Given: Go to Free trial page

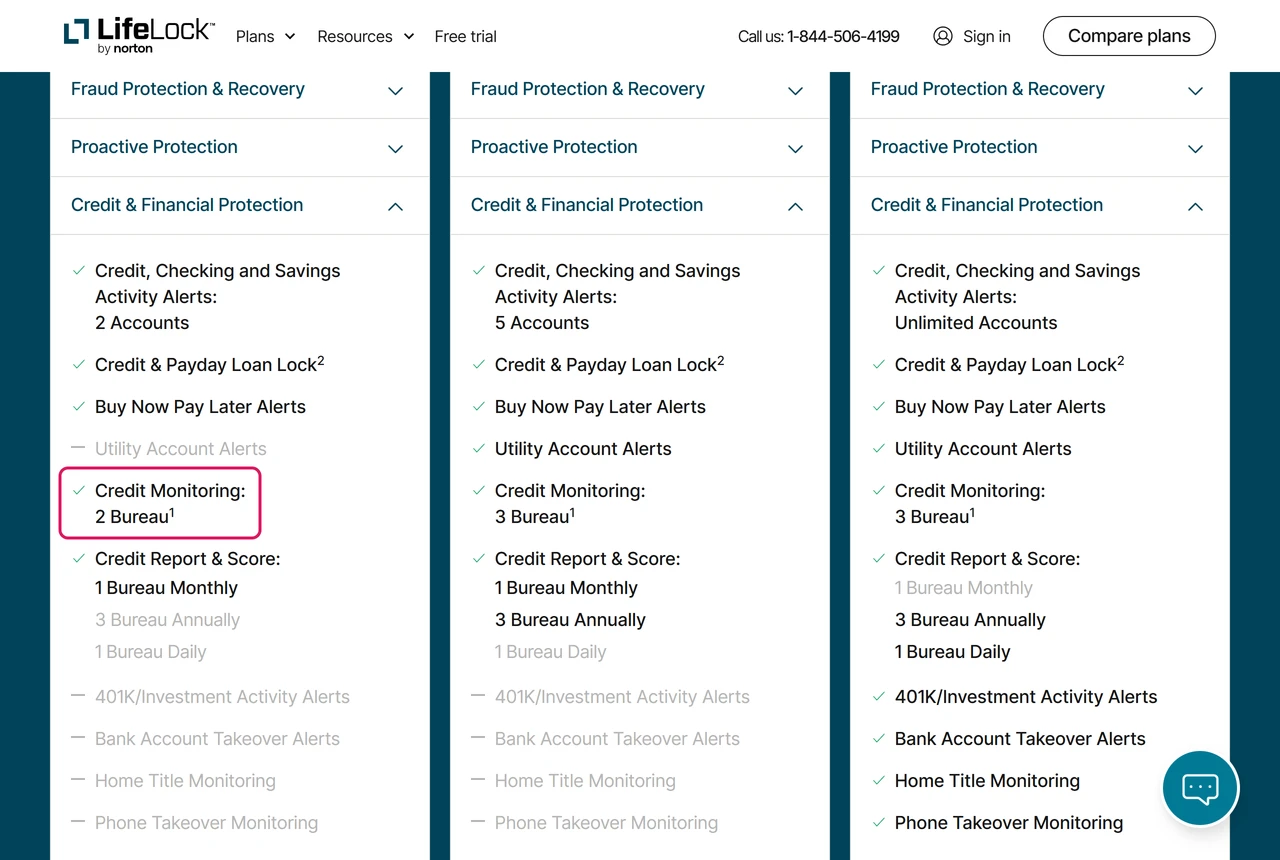Looking at the screenshot, I should (x=465, y=36).
